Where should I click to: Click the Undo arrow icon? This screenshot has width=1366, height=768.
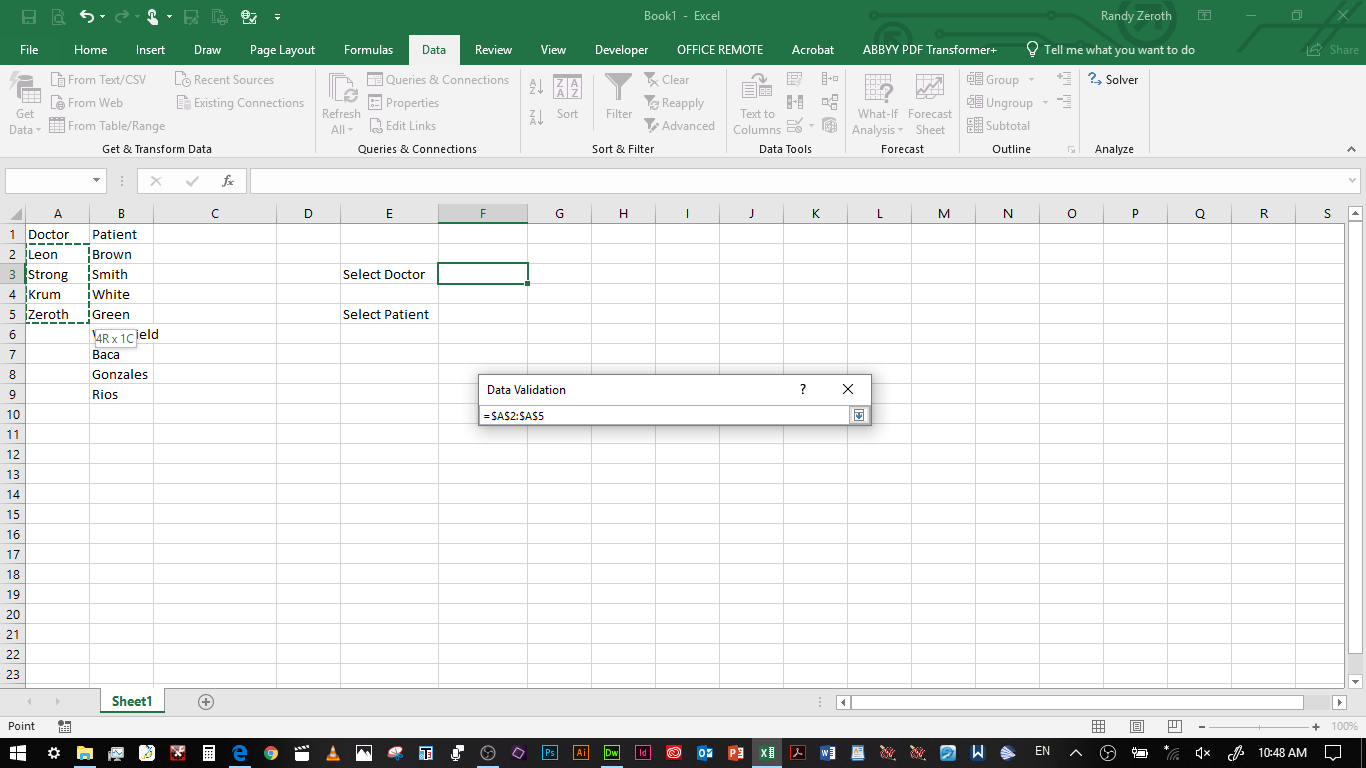pos(87,17)
